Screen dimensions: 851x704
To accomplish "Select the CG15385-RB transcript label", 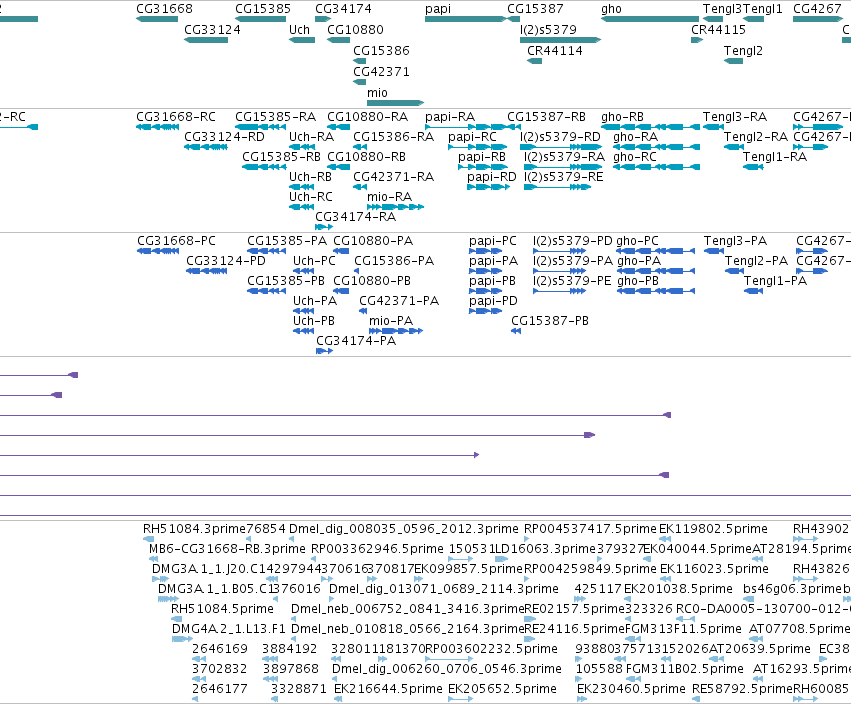I will point(281,157).
